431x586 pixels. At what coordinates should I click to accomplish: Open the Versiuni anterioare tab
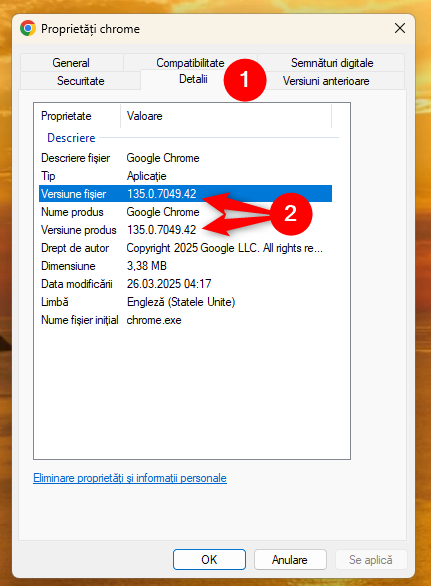(326, 81)
